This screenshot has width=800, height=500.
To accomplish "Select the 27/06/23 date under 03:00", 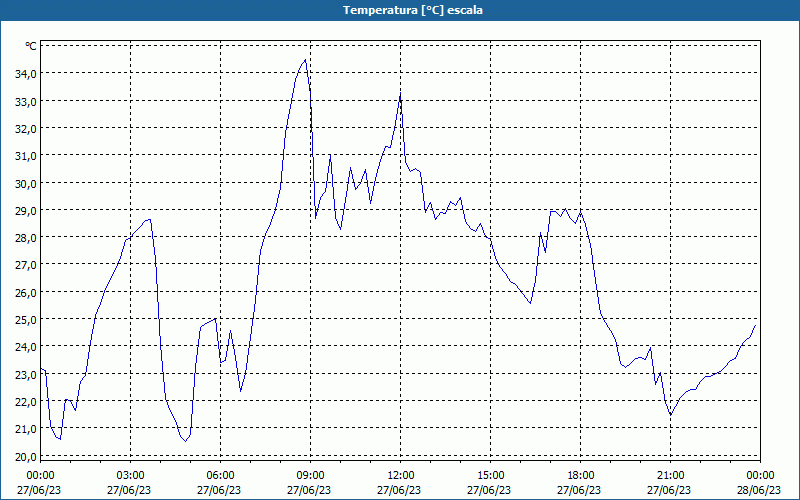I will pyautogui.click(x=129, y=490).
